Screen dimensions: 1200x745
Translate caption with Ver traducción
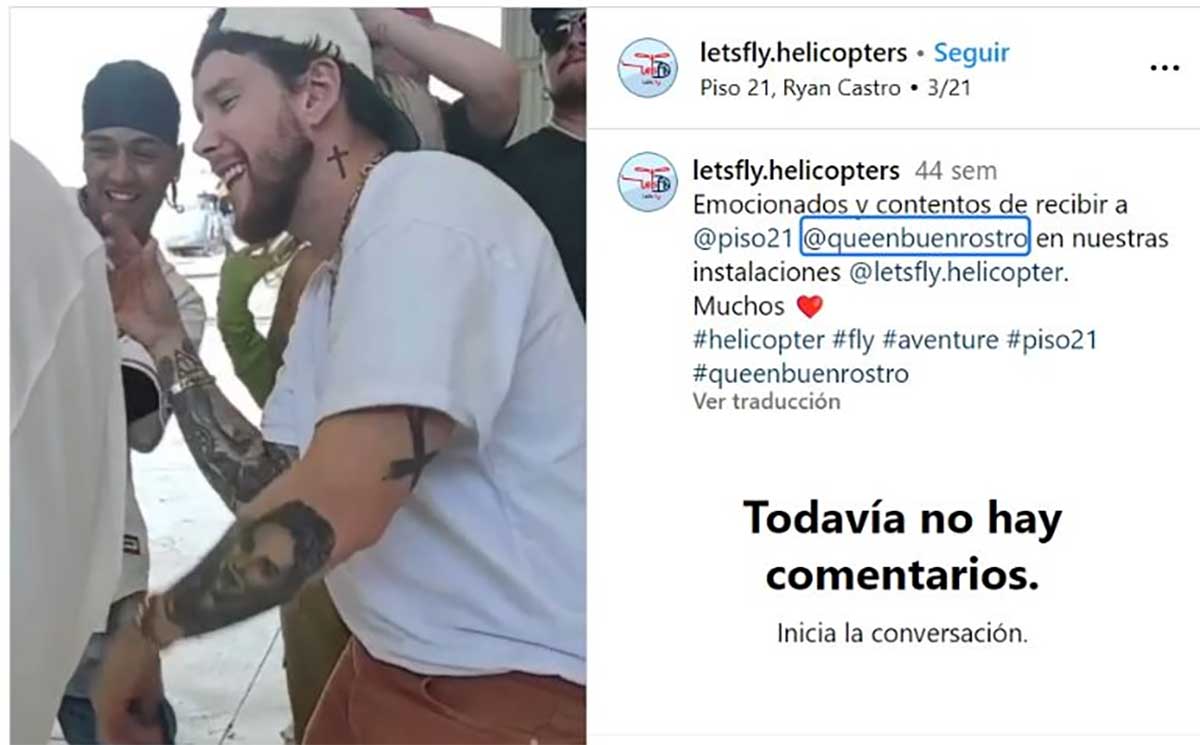pyautogui.click(x=766, y=402)
